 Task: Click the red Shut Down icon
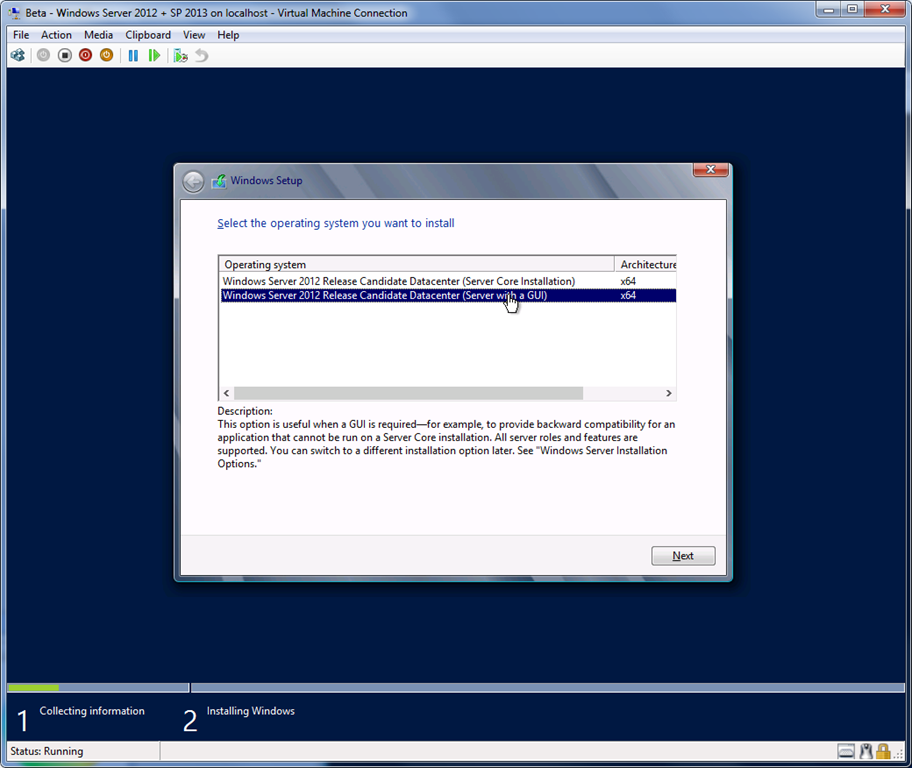[86, 55]
